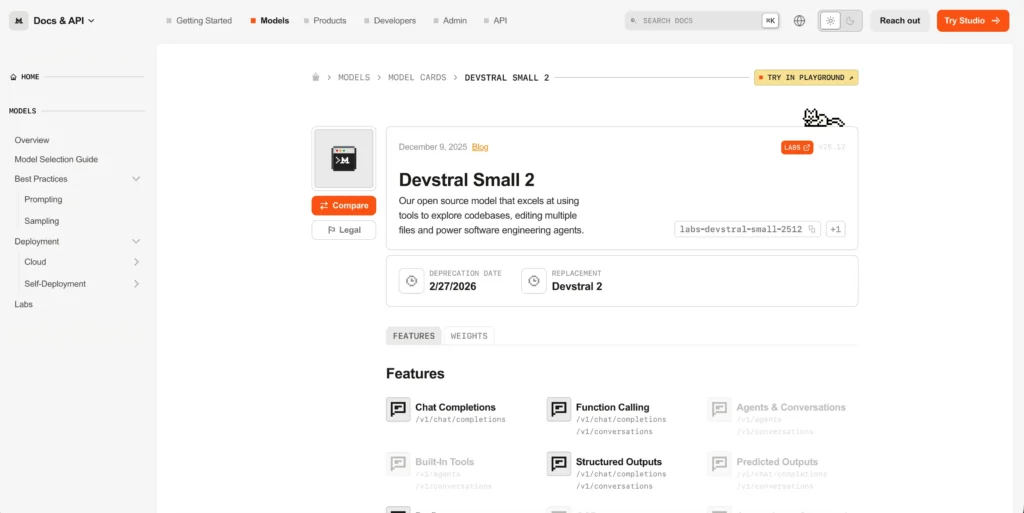Click the Predicted Outputs feature icon
Screen dimensions: 1024x513
(720, 464)
